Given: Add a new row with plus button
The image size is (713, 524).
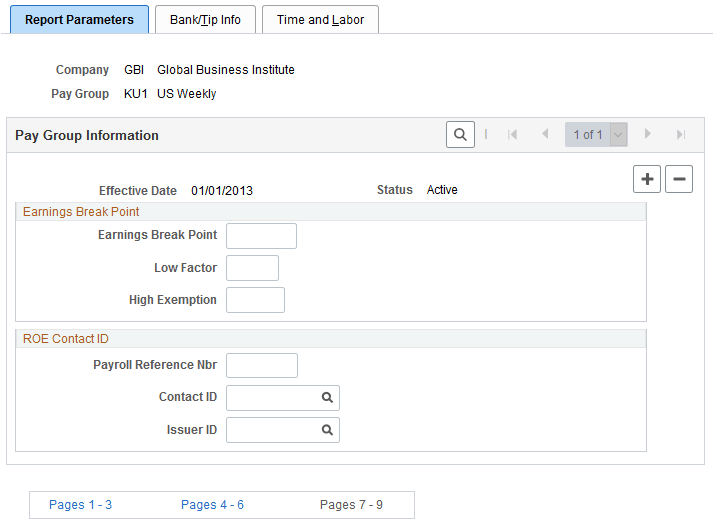Looking at the screenshot, I should point(647,179).
